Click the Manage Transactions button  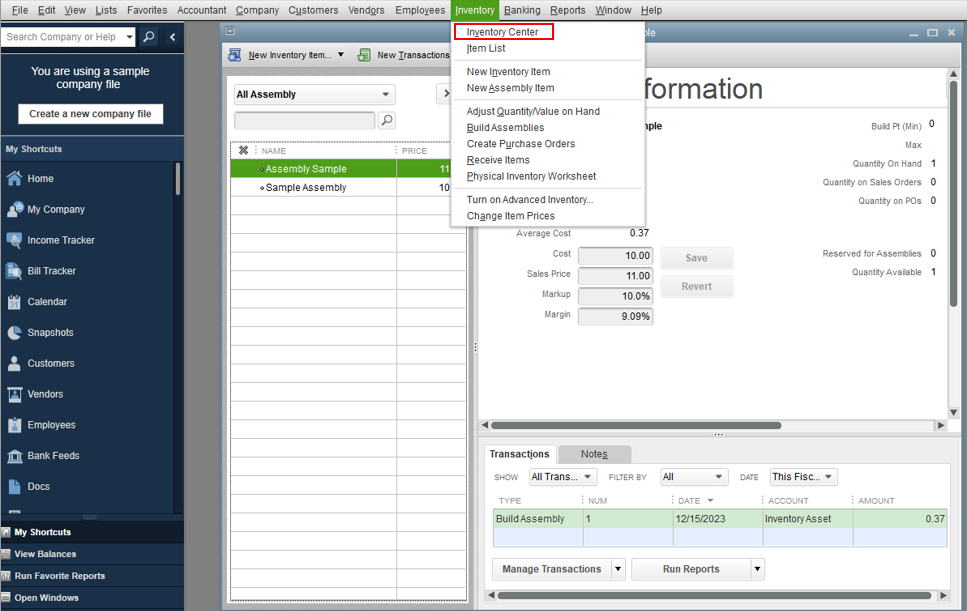(551, 569)
